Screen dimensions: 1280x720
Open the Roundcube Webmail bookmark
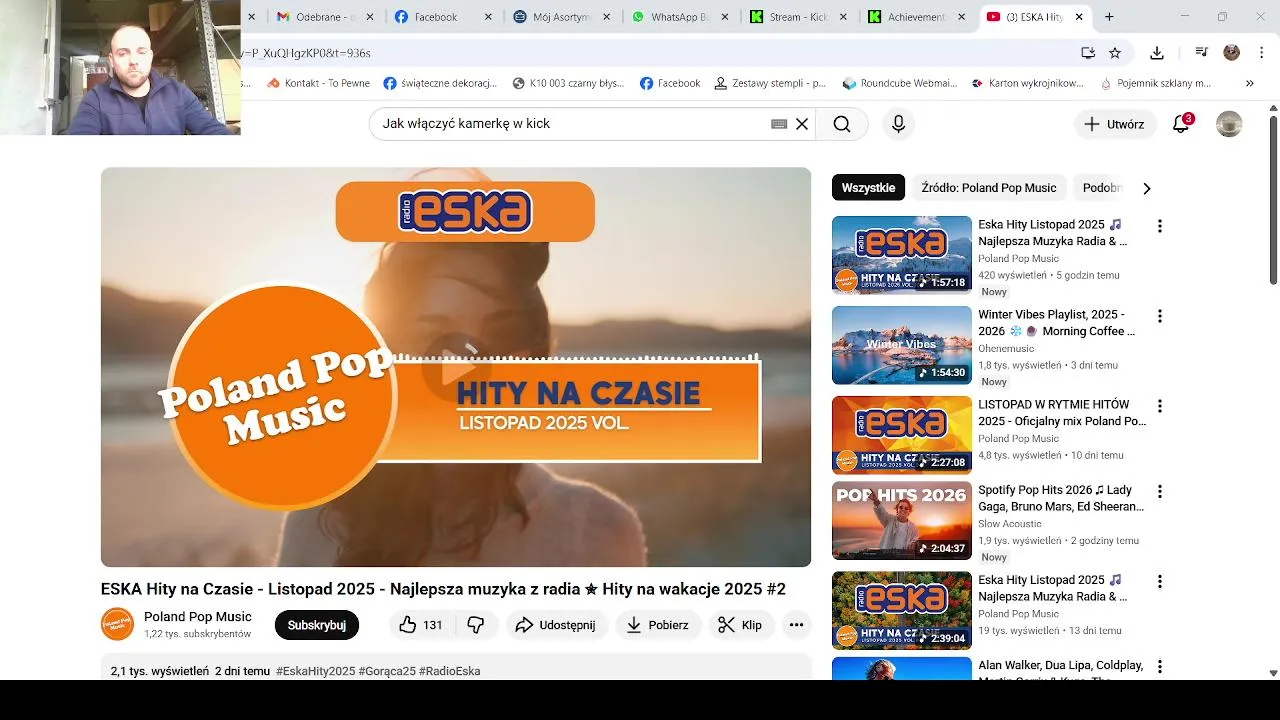coord(900,83)
